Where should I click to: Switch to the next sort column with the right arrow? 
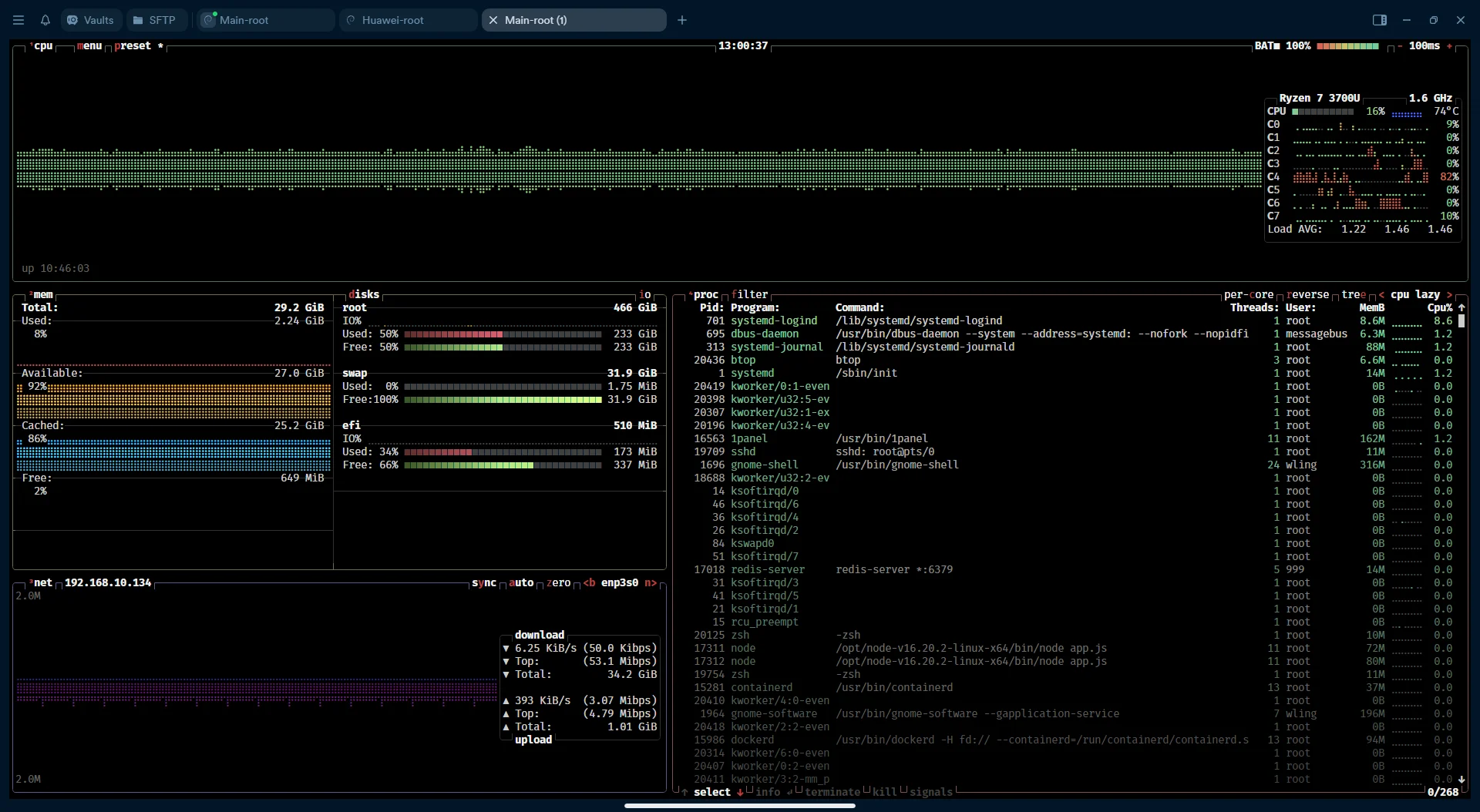[x=1449, y=294]
